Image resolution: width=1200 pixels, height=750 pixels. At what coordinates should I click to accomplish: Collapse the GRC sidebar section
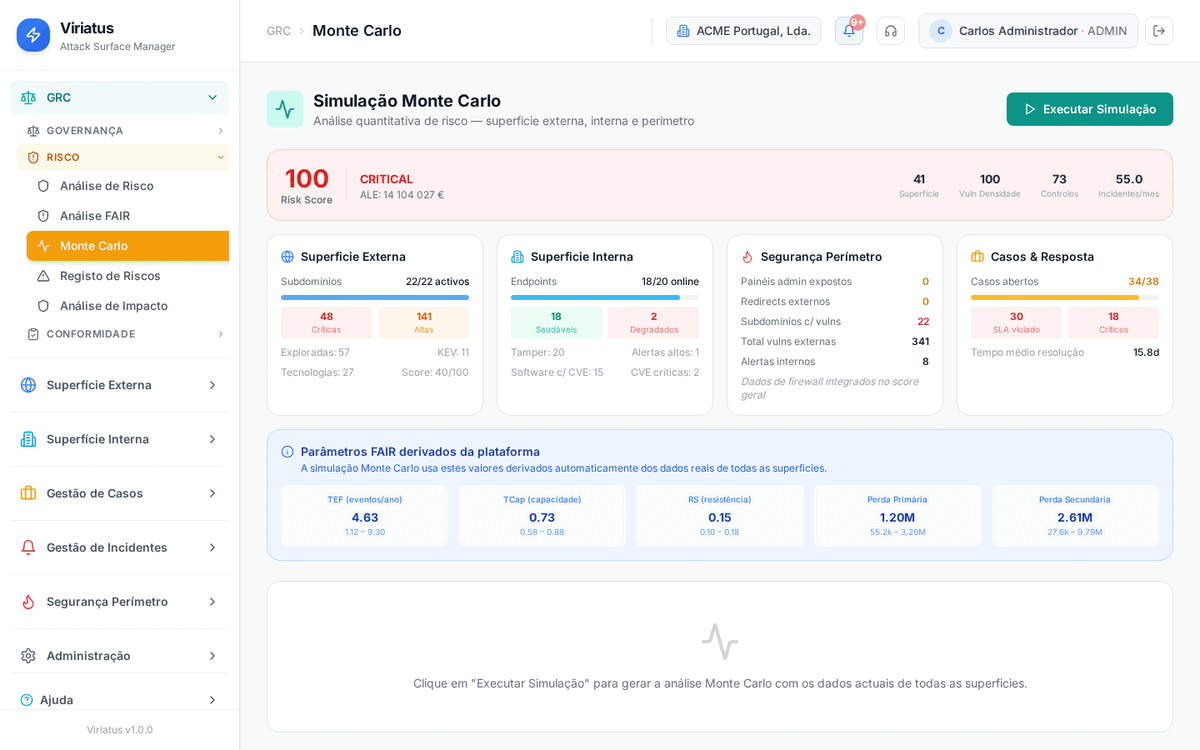point(212,97)
